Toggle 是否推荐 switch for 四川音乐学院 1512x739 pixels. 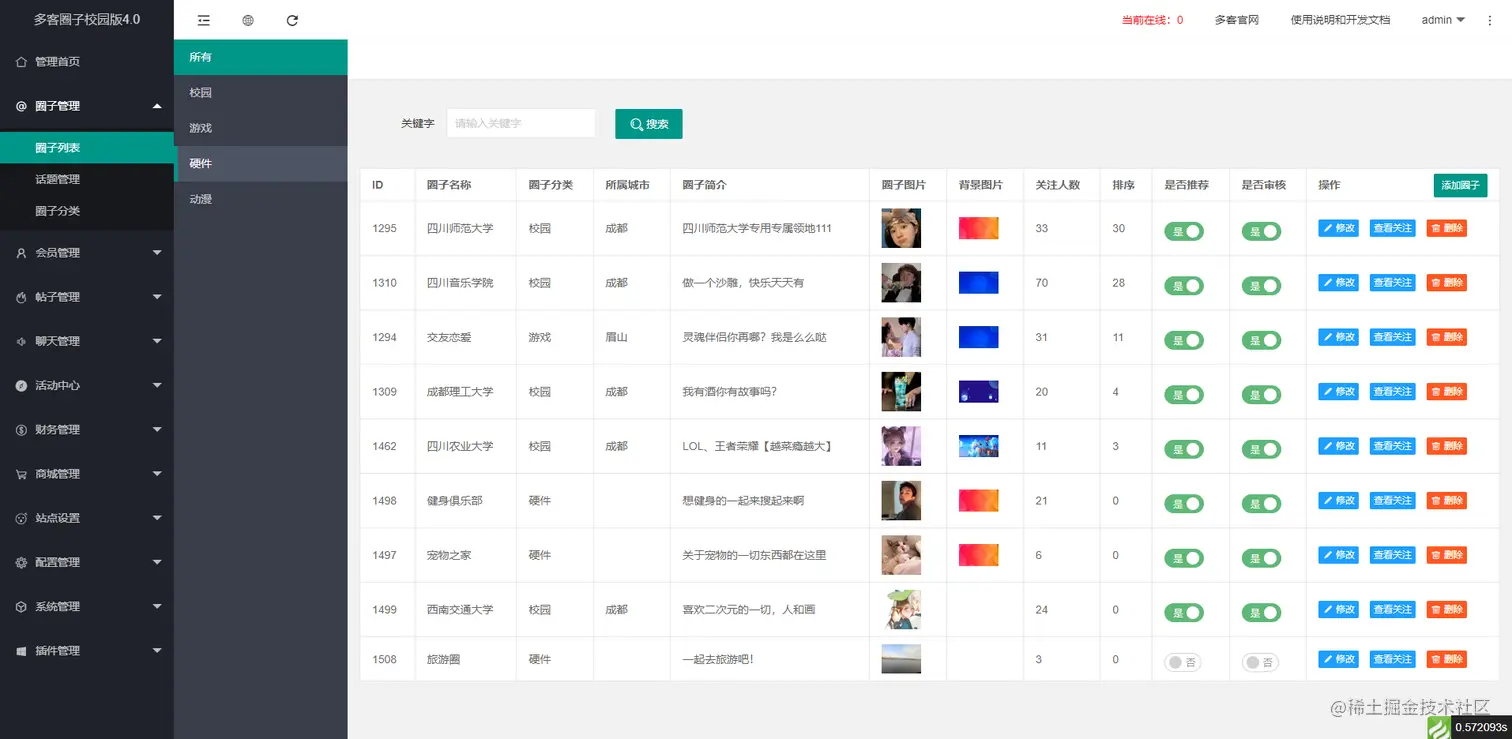point(1184,285)
